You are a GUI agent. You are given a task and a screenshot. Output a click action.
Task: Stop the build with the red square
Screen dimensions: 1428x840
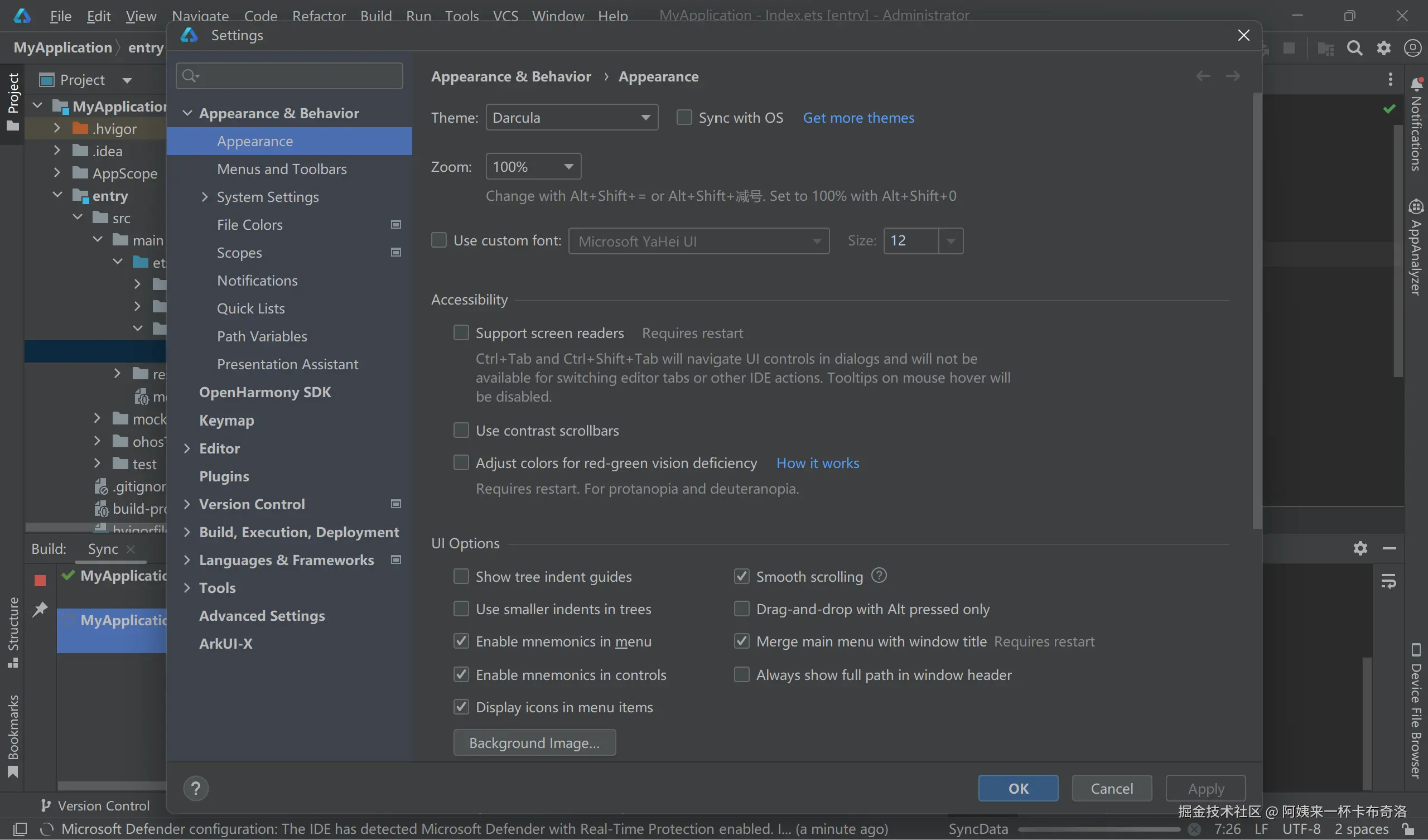[x=40, y=580]
